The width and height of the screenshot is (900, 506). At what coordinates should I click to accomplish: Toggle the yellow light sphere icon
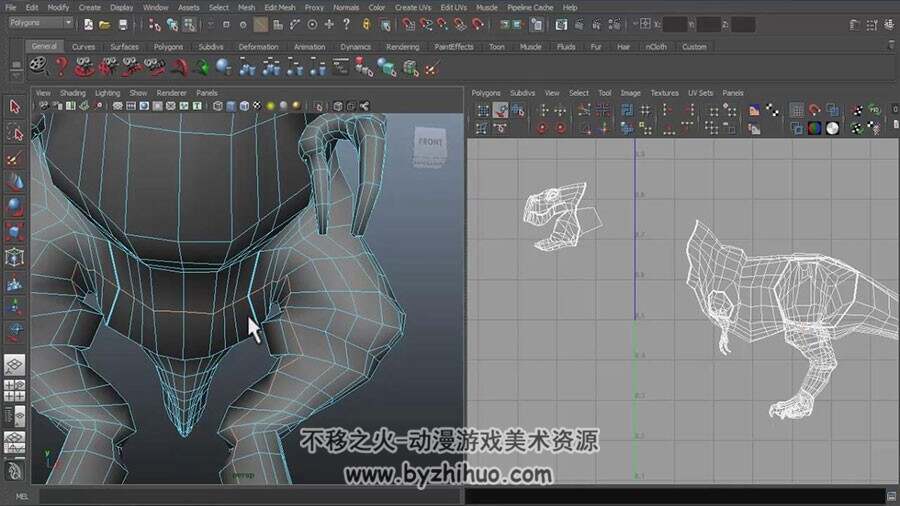click(270, 106)
